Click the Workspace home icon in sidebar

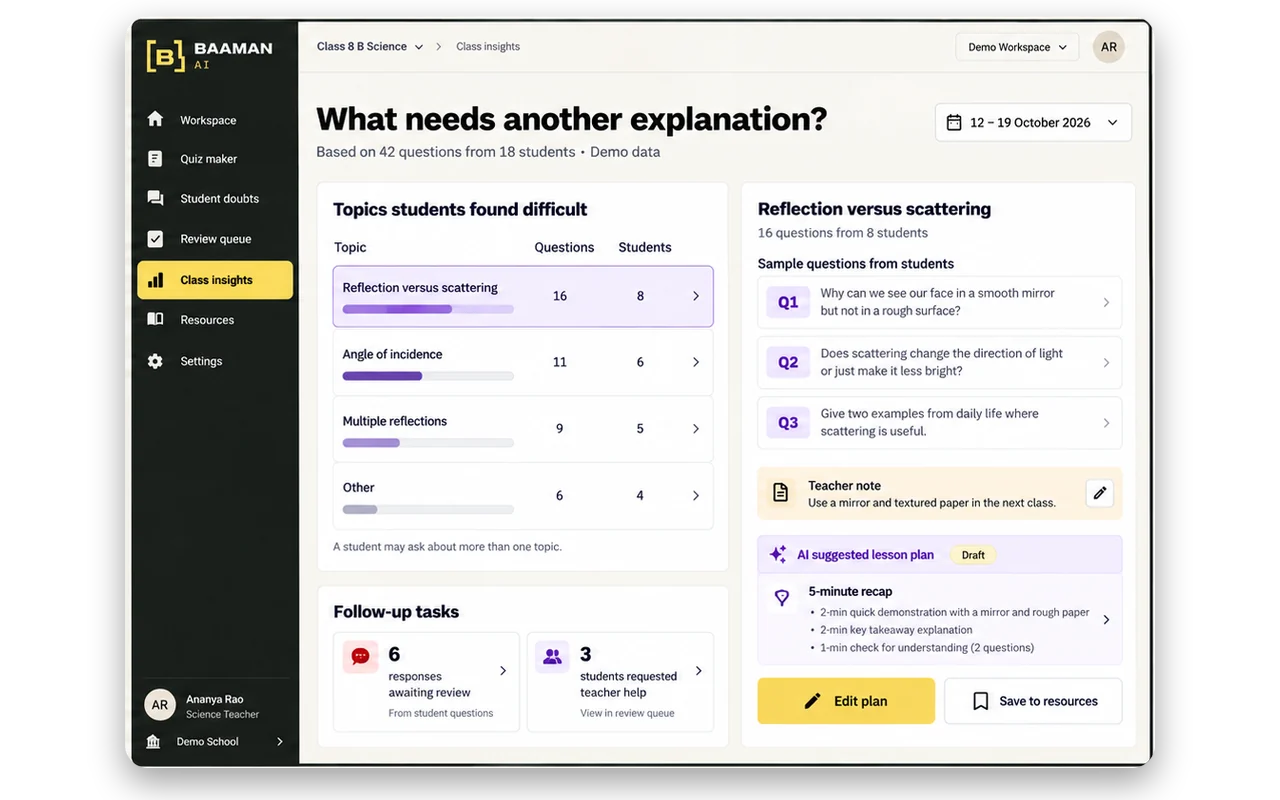pyautogui.click(x=155, y=119)
